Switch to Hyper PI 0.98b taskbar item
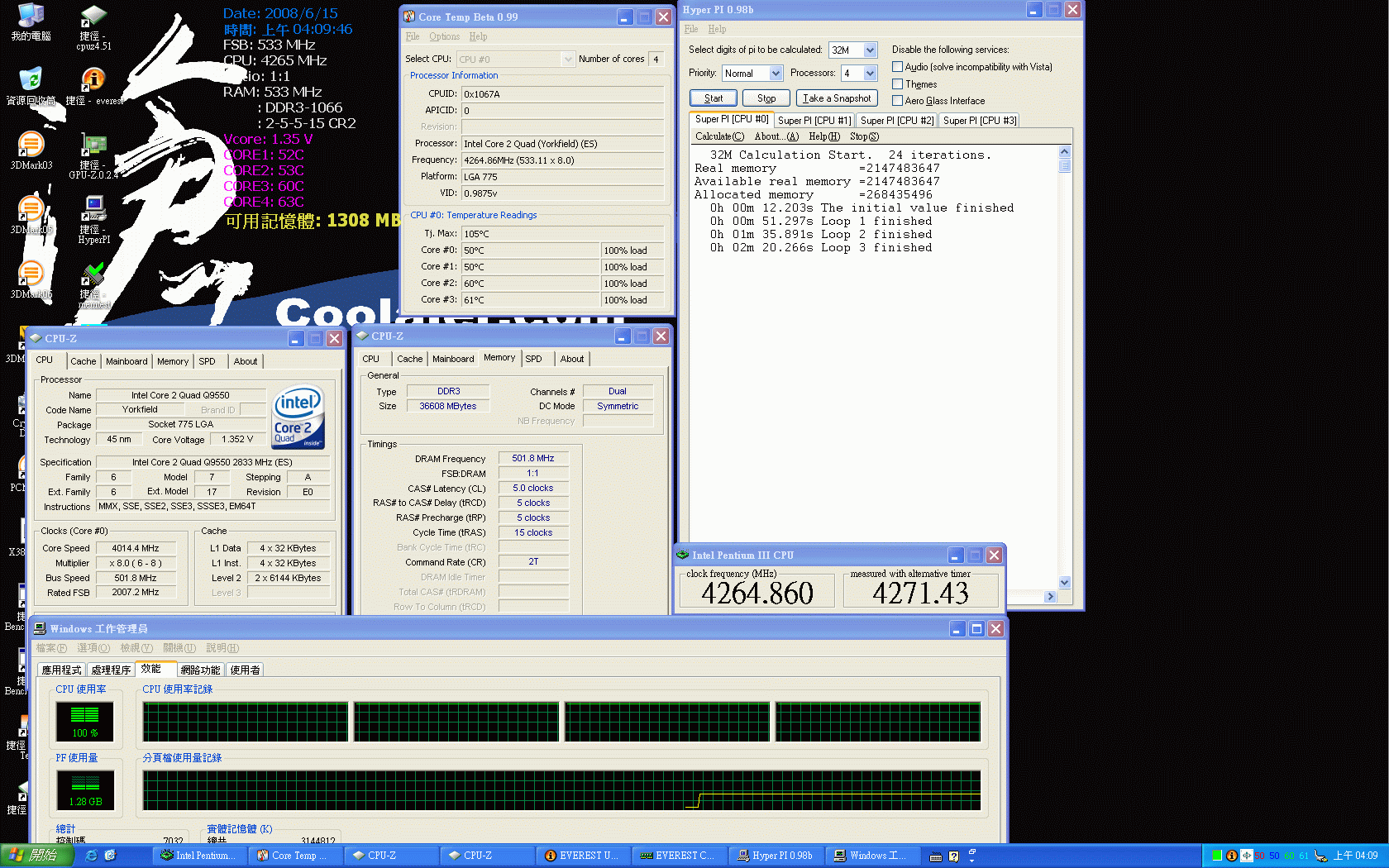Viewport: 1389px width, 868px height. click(x=776, y=856)
